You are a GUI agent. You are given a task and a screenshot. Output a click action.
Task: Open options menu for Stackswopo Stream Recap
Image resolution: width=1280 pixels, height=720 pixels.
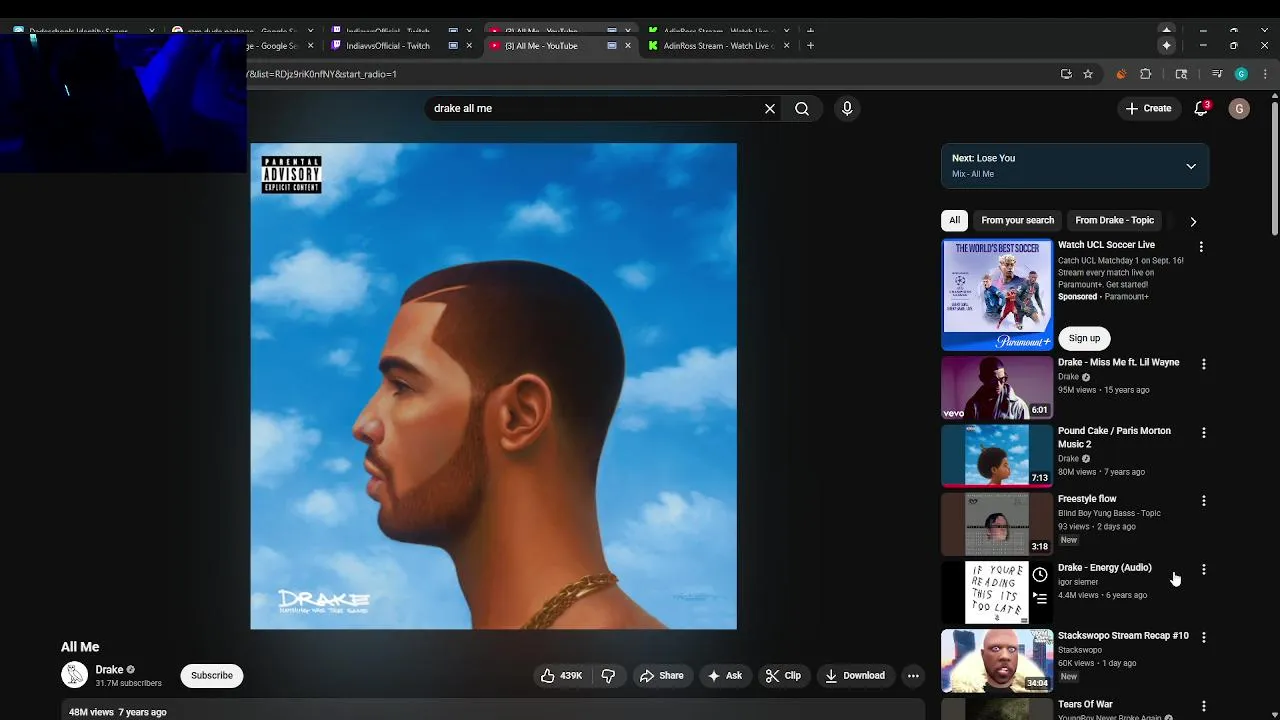point(1203,637)
